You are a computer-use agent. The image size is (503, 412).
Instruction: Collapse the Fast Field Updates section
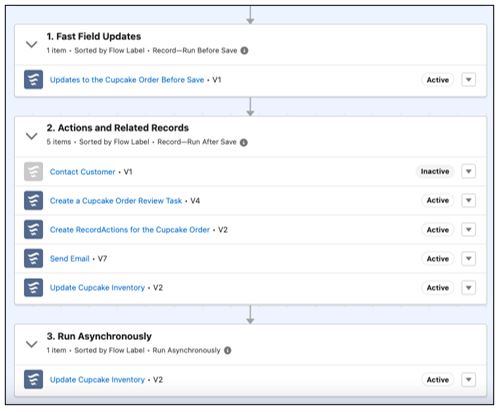tap(32, 44)
